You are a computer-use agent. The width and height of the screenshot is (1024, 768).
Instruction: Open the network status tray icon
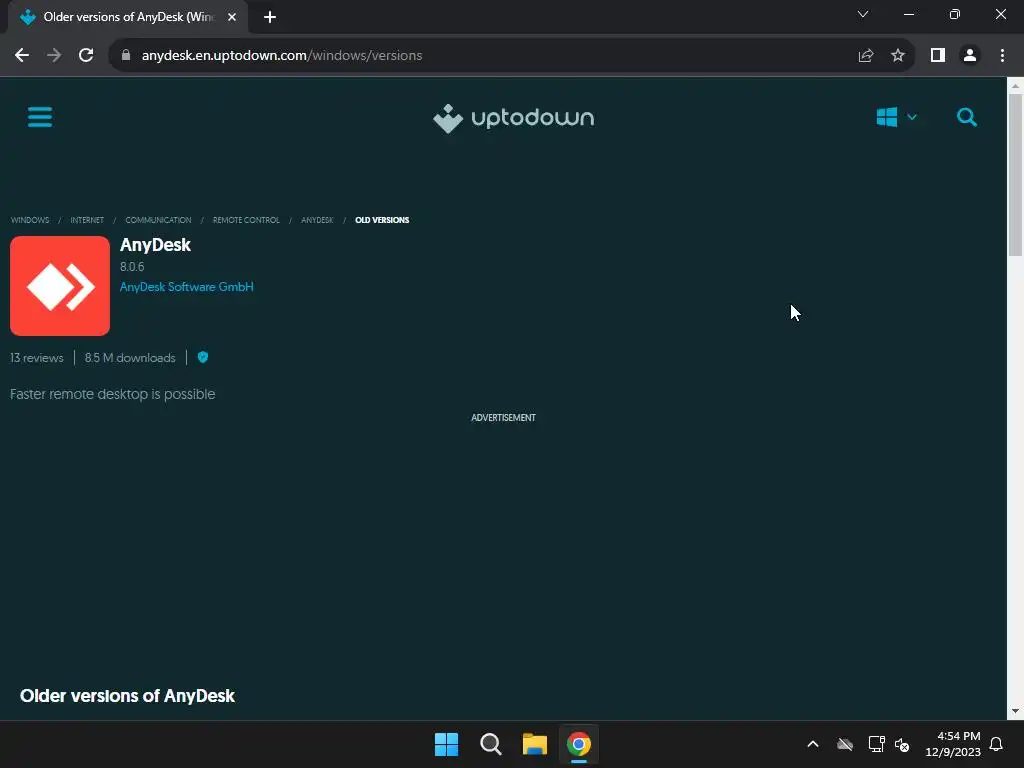876,744
